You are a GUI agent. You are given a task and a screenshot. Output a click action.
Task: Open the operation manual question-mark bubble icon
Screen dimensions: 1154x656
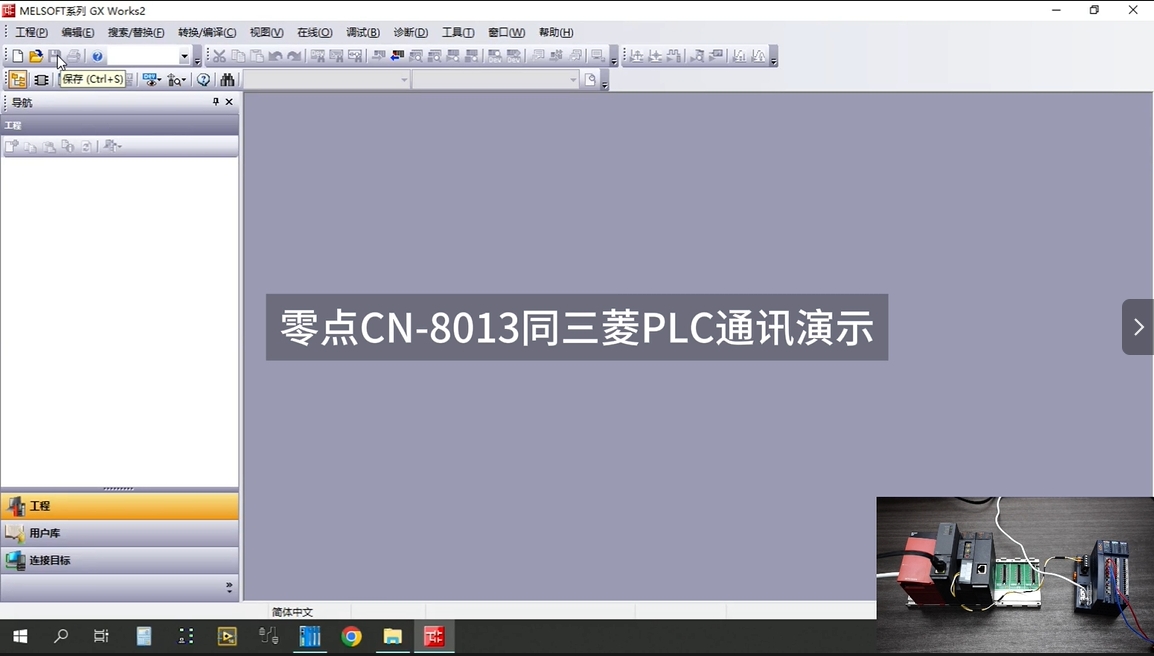coord(203,80)
